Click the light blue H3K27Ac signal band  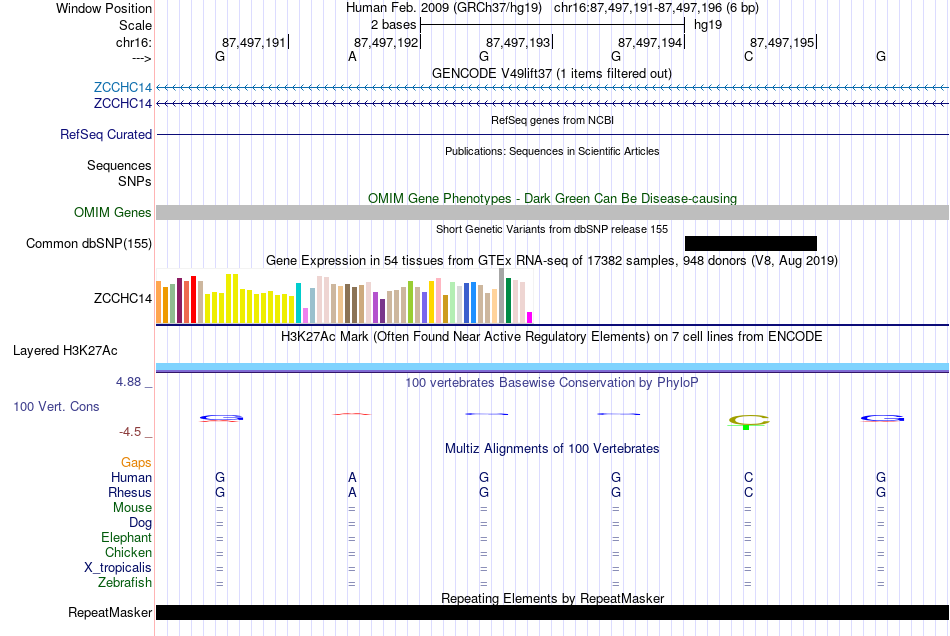(552, 367)
